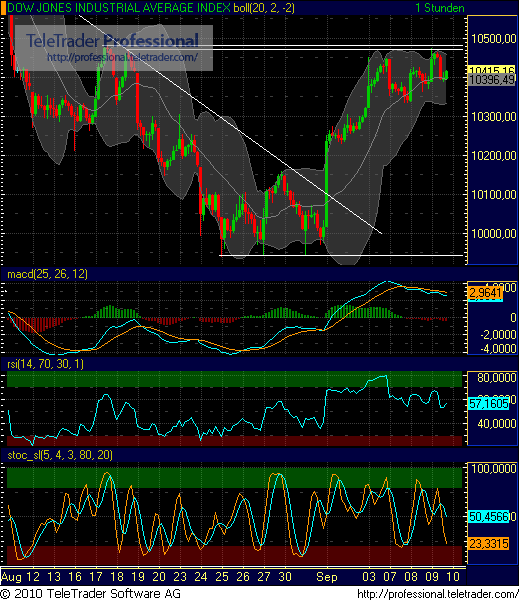Click the rsi(14, 70, 30, 1) panel label
The image size is (519, 603).
click(45, 364)
